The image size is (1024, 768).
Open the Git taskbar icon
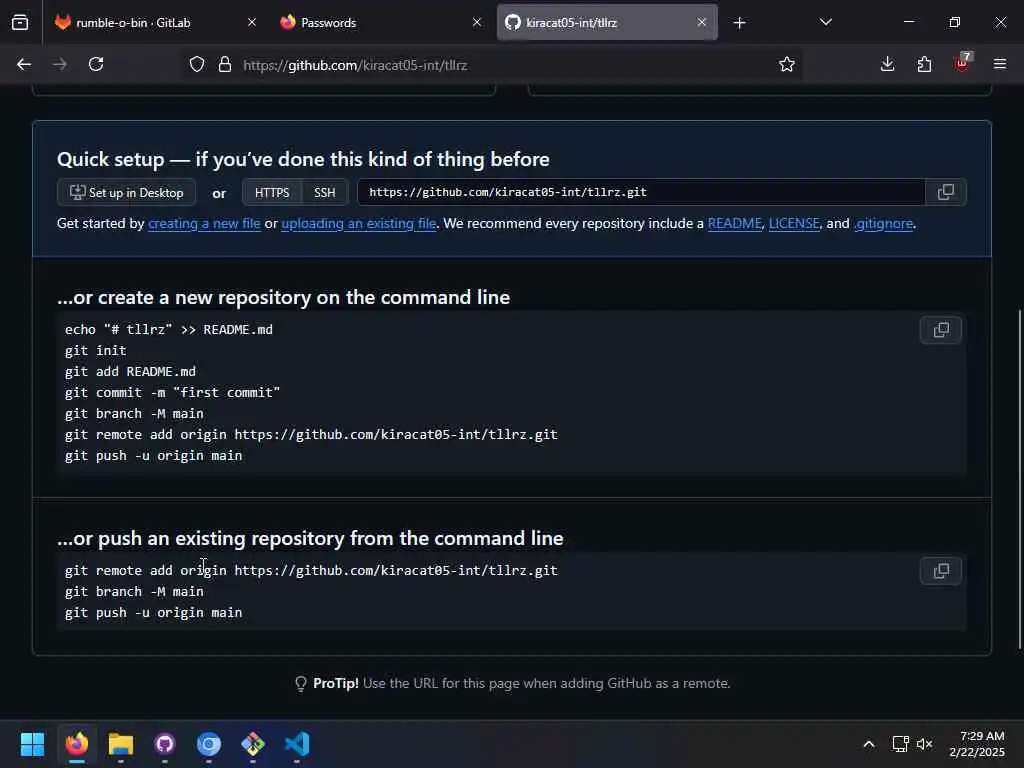click(x=253, y=744)
